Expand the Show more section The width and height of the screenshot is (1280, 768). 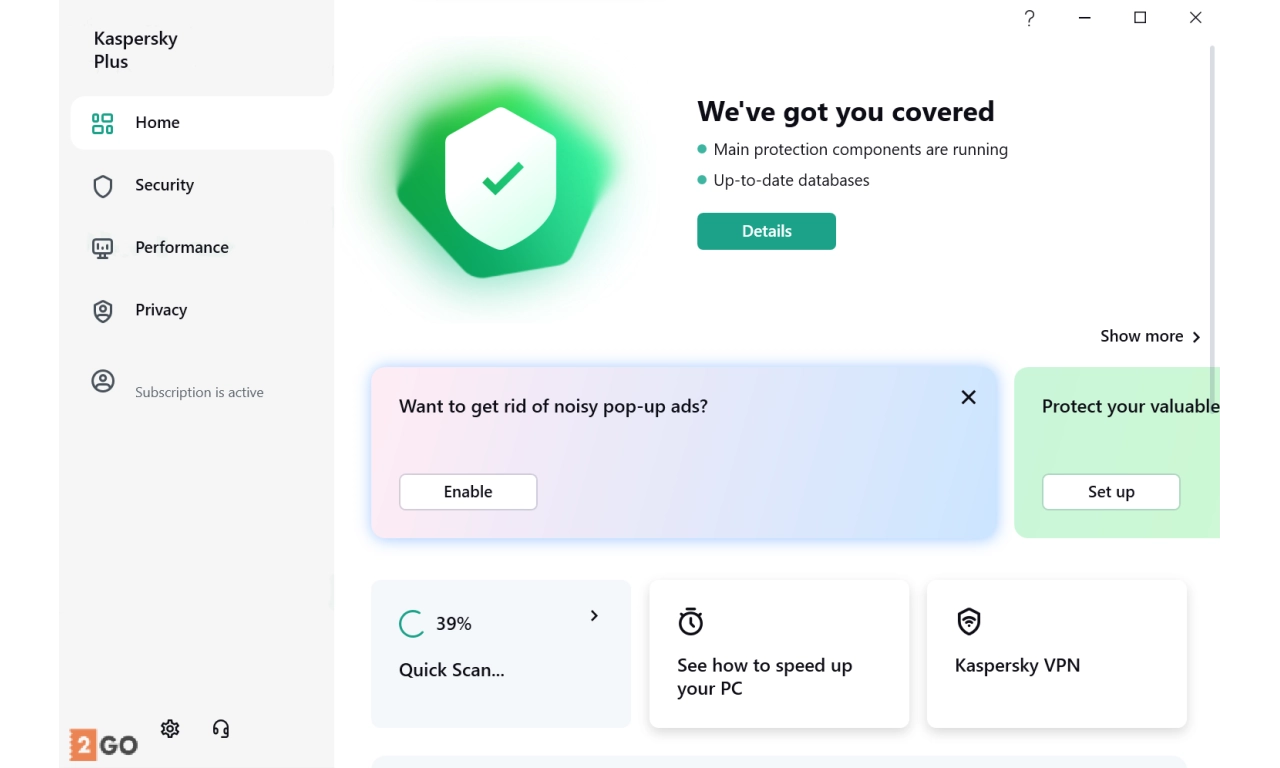(1150, 337)
